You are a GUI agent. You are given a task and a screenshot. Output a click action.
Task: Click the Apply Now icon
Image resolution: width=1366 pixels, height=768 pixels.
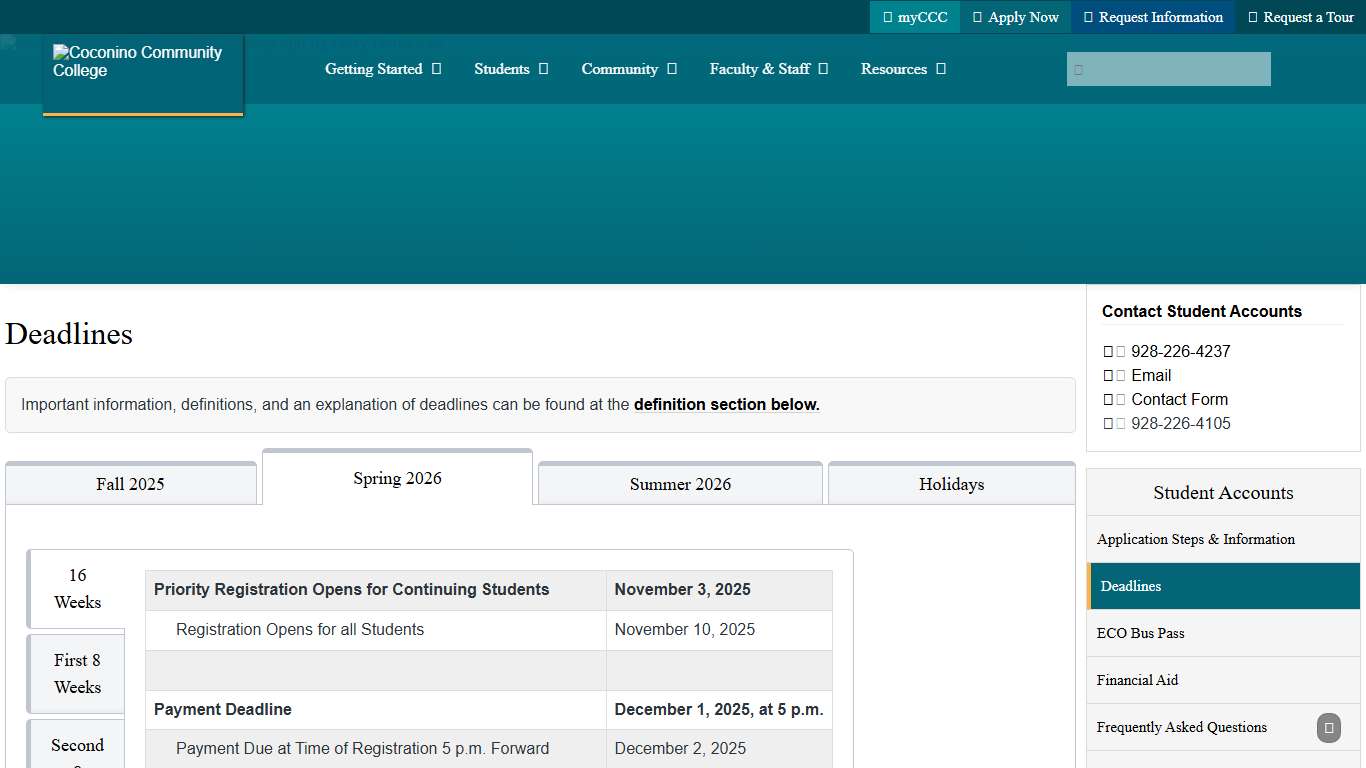coord(977,17)
